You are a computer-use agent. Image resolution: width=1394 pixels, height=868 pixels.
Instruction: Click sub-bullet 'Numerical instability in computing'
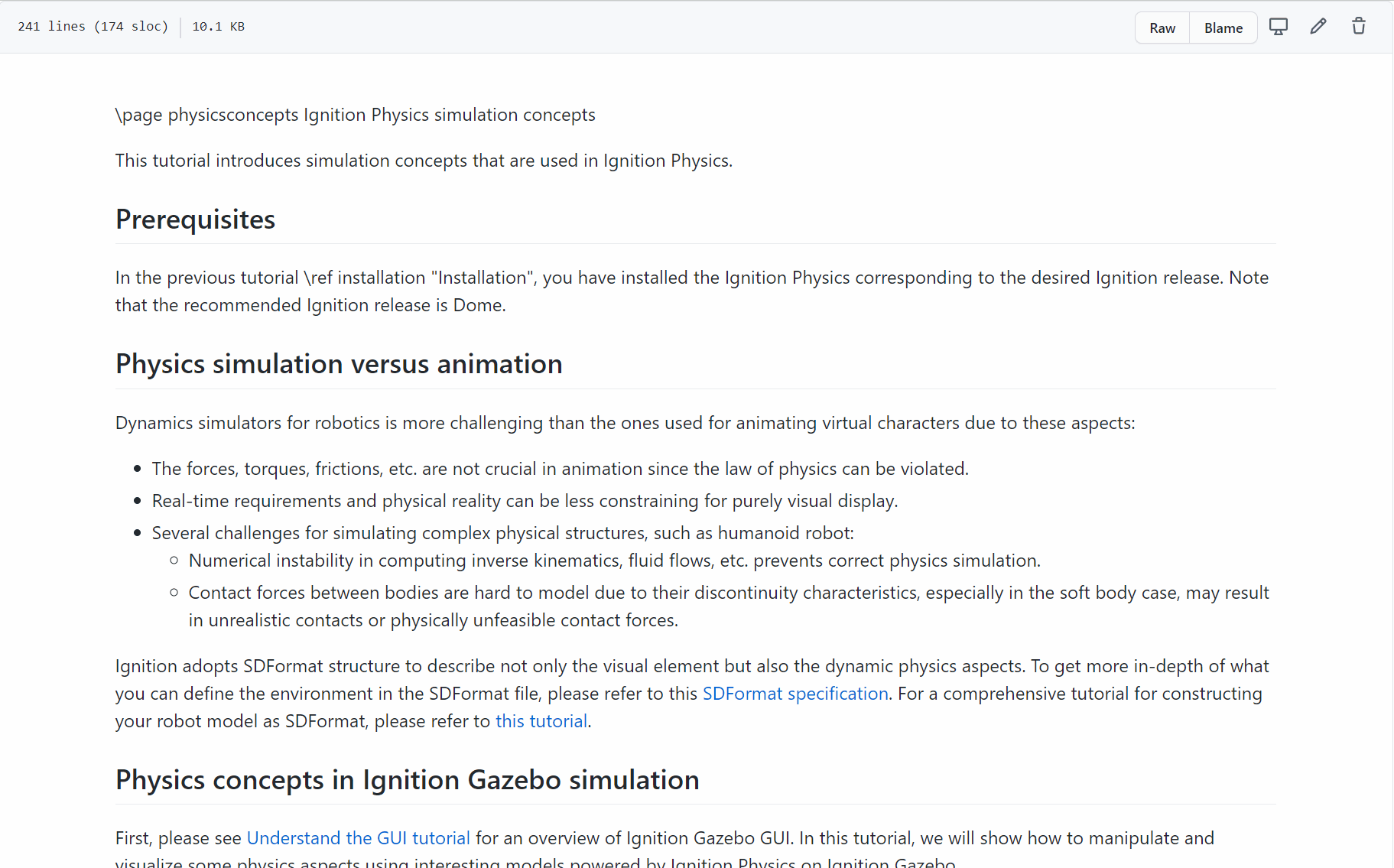(615, 561)
